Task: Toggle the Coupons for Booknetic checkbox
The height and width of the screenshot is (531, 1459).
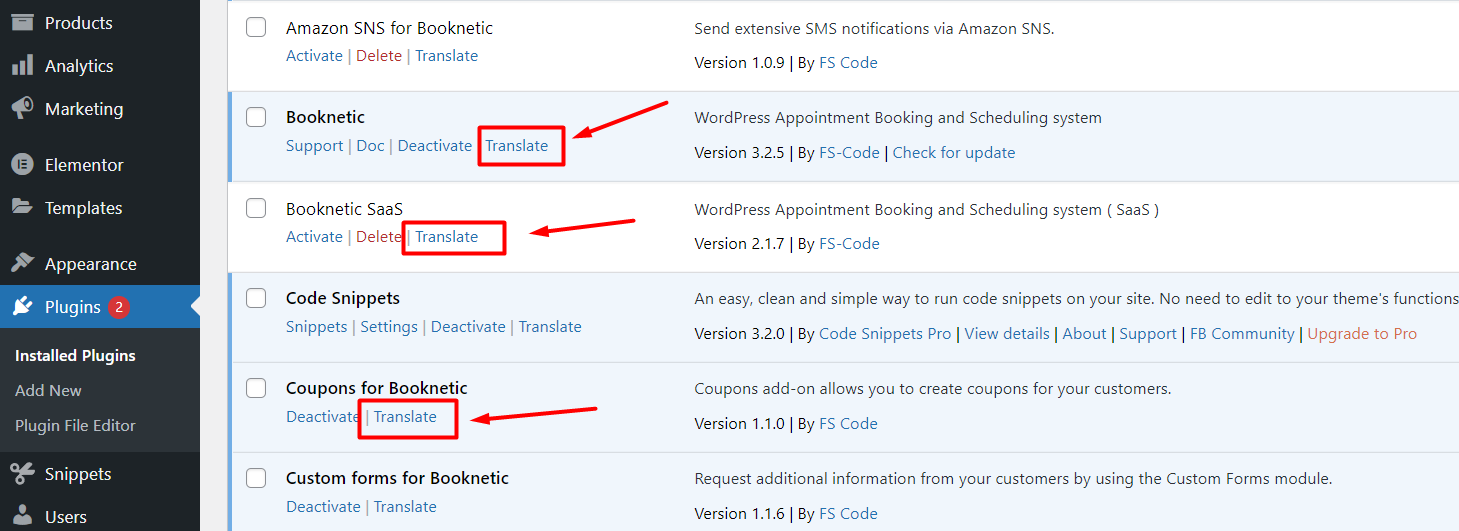Action: [257, 388]
